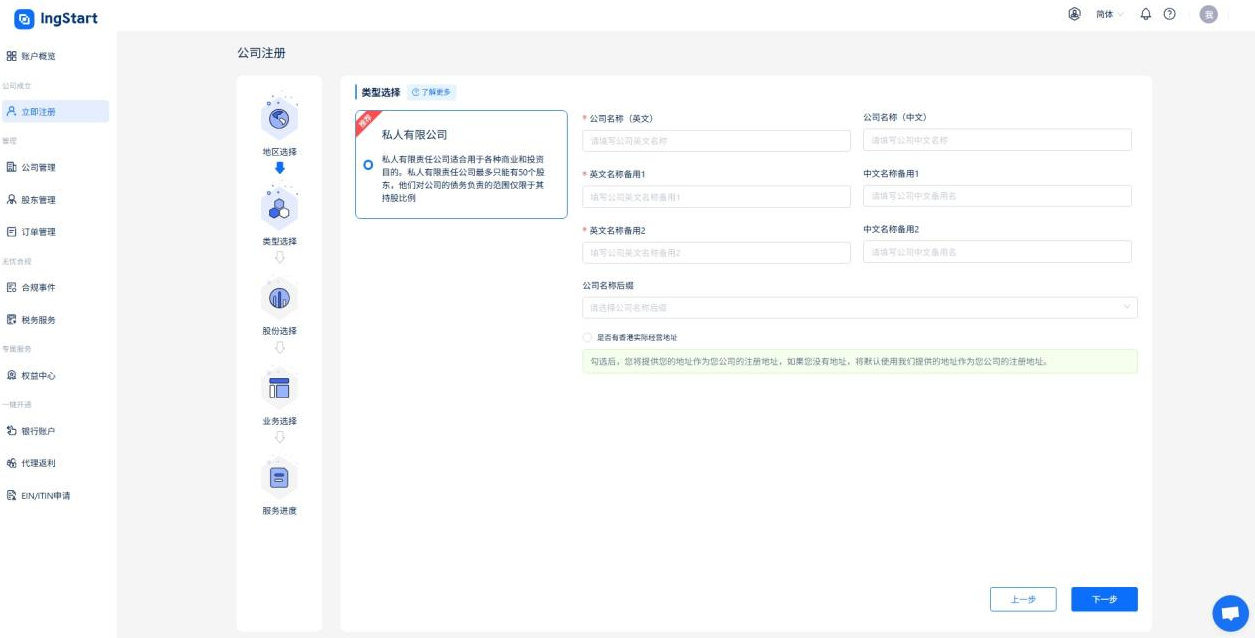Select 立即注册 in sidebar
The width and height of the screenshot is (1255, 638).
55,112
